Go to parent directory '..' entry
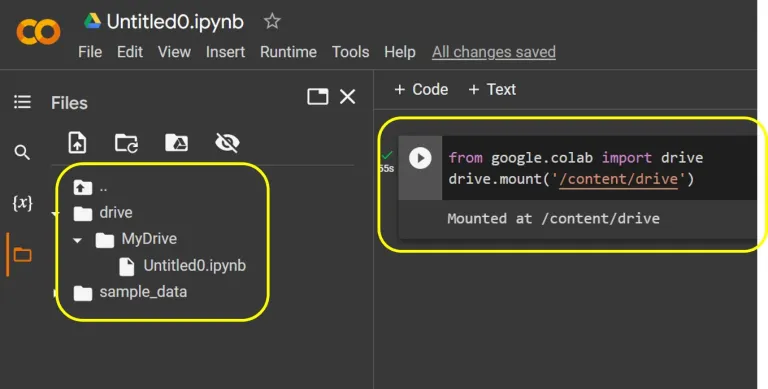The width and height of the screenshot is (768, 389). click(91, 187)
